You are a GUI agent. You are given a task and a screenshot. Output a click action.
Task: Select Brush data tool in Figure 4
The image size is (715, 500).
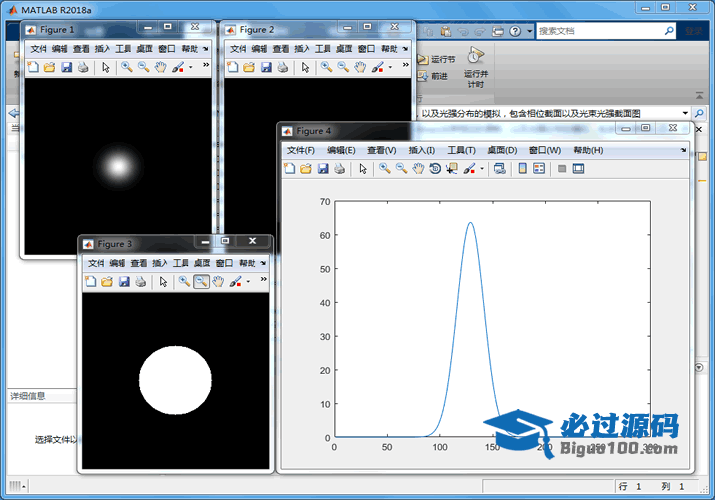point(469,169)
